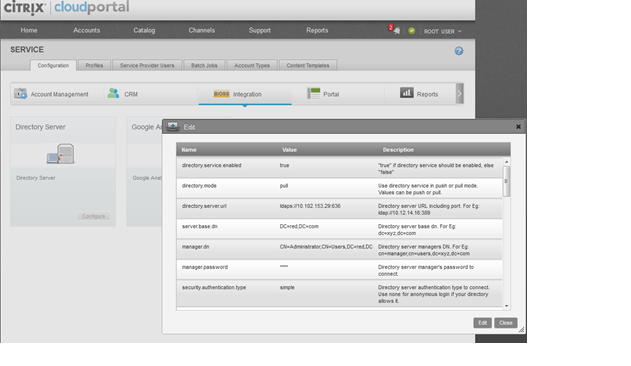The height and width of the screenshot is (366, 631).
Task: Show more categories with right arrow
Action: coord(460,94)
